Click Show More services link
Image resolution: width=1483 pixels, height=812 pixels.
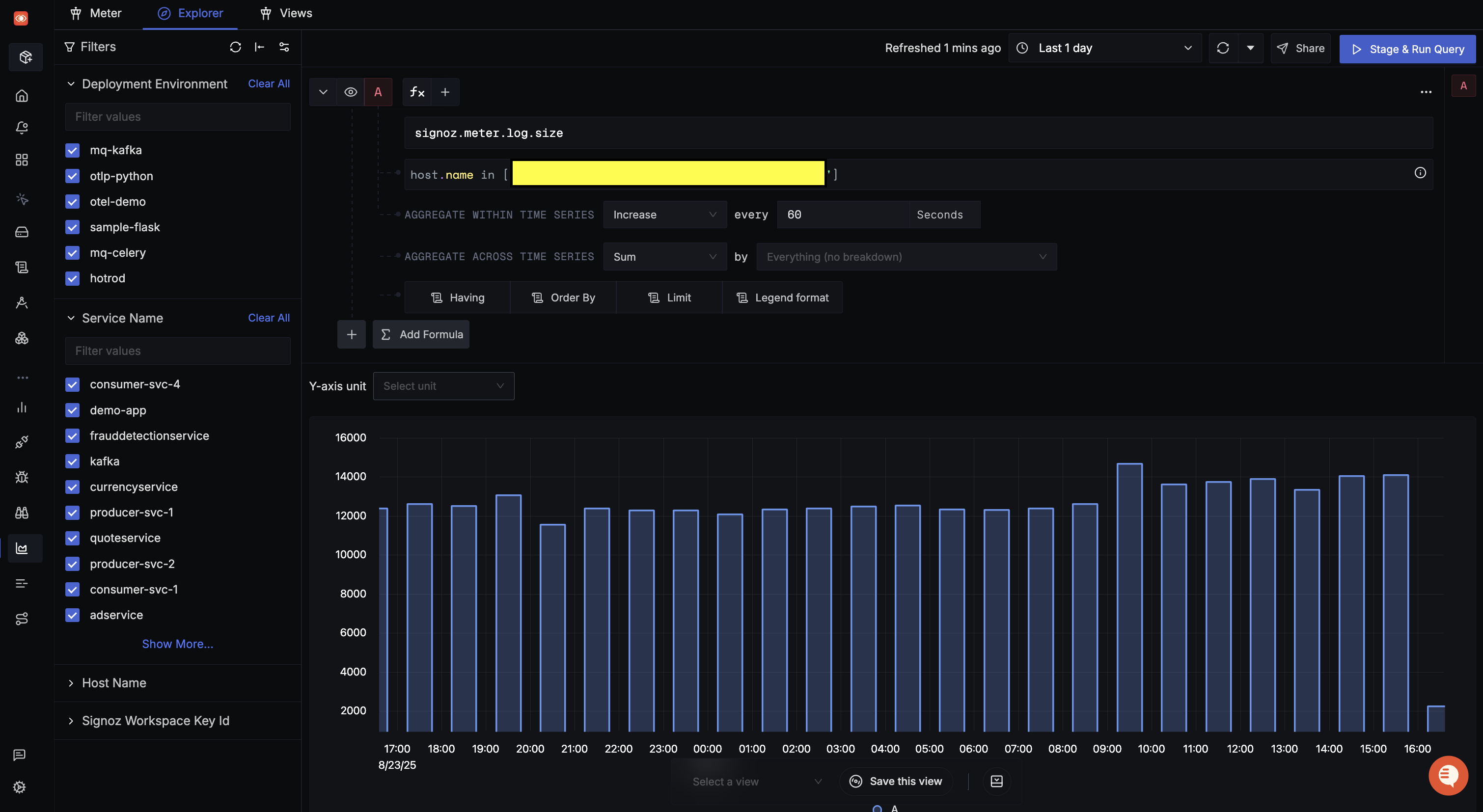(177, 644)
